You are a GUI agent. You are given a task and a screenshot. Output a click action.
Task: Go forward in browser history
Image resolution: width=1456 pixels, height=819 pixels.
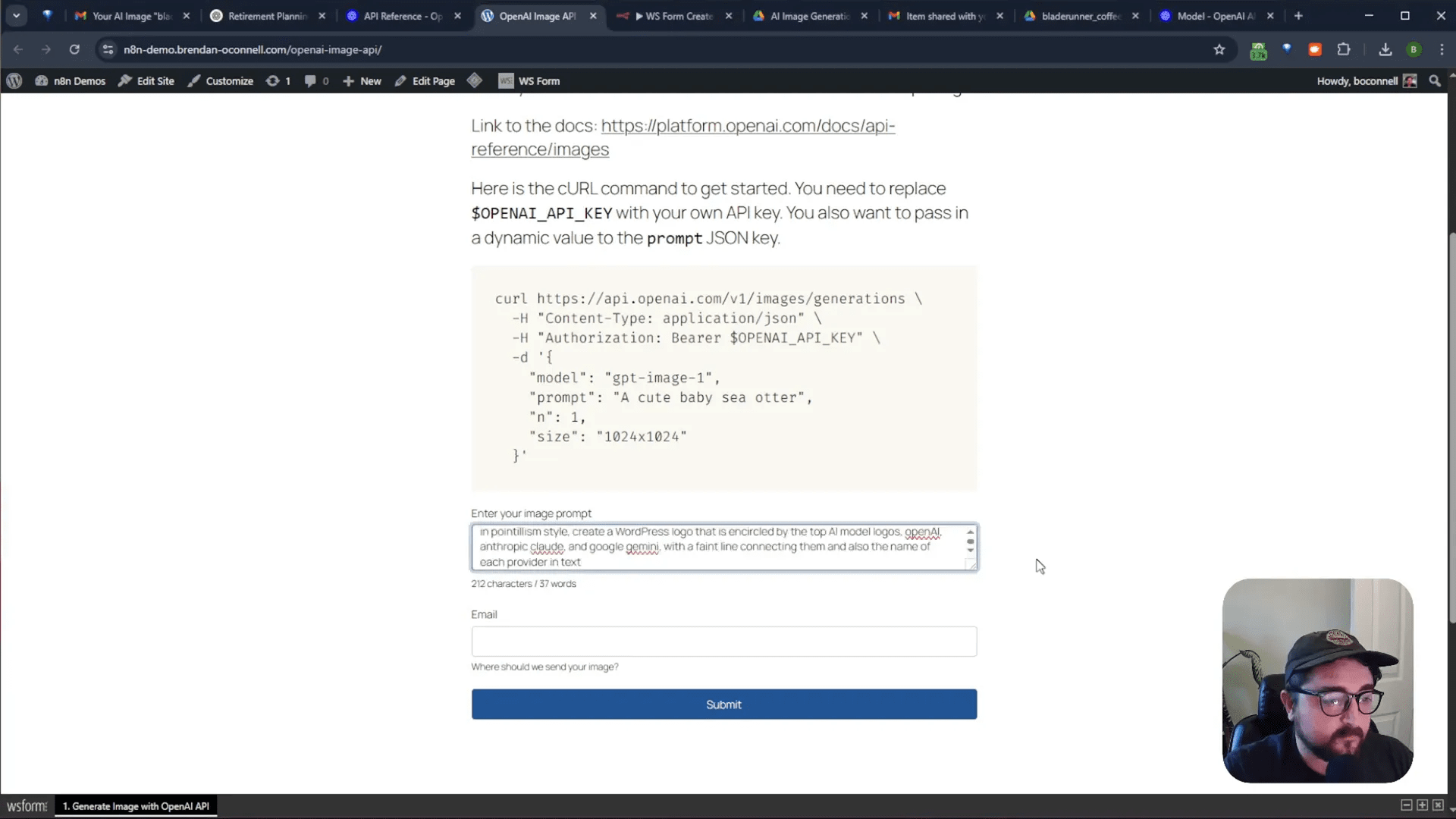pos(46,49)
